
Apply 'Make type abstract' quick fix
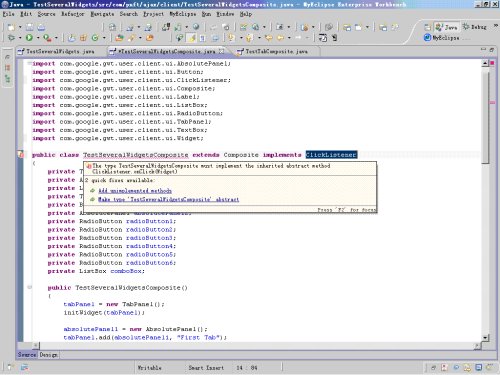(169, 199)
